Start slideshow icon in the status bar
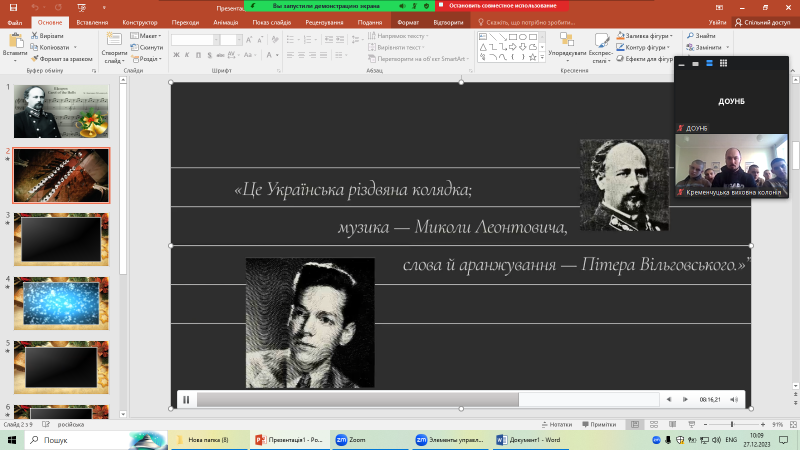 tap(691, 424)
